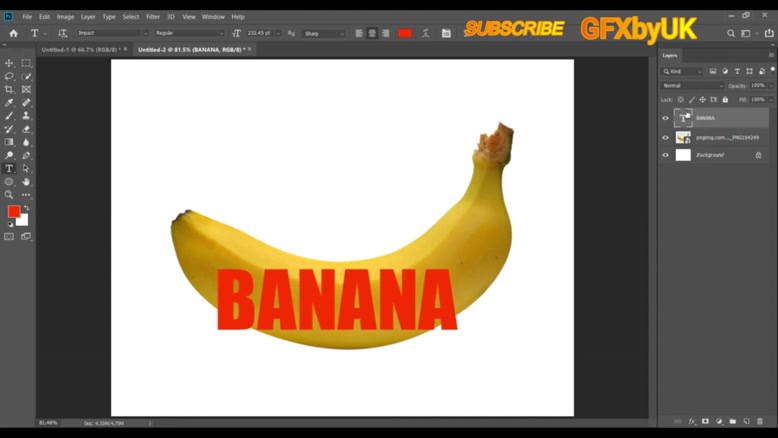
Task: Select the Crop tool in toolbar
Action: 9,89
